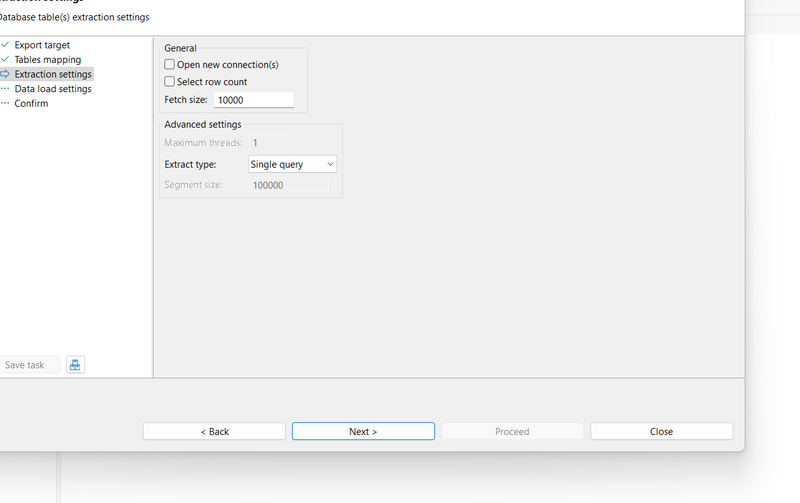Tick the Select row count checkbox
This screenshot has width=800, height=503.
click(170, 82)
